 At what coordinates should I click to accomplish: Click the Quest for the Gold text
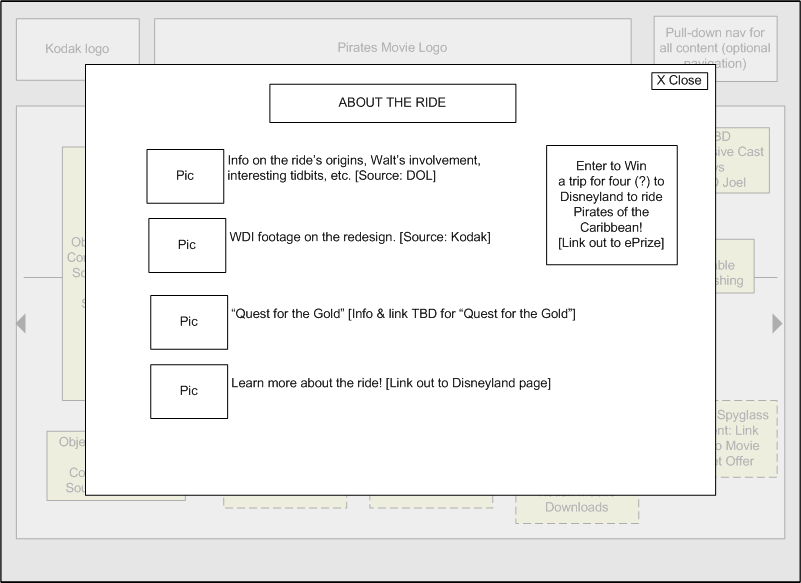[403, 314]
